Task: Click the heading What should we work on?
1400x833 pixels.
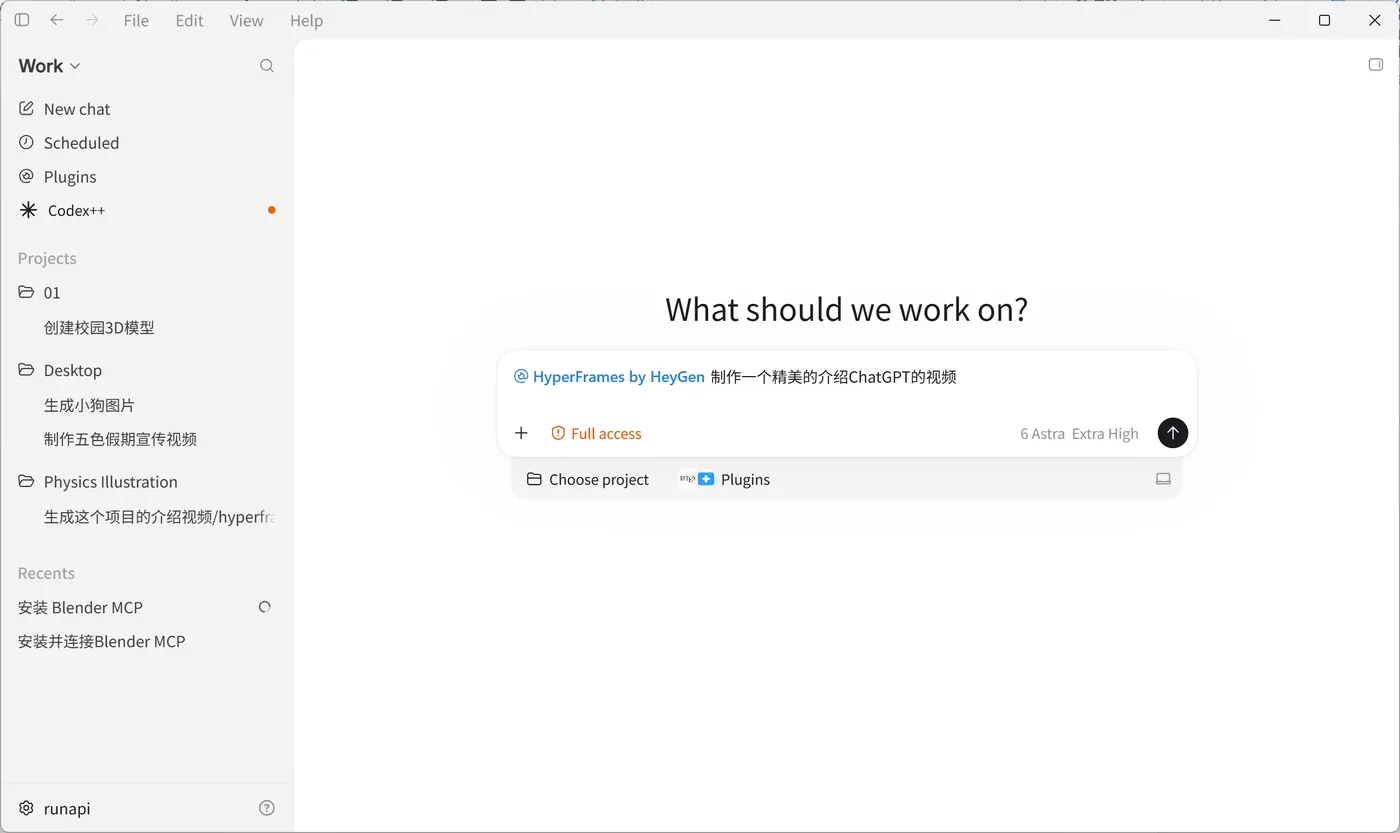Action: coord(846,309)
